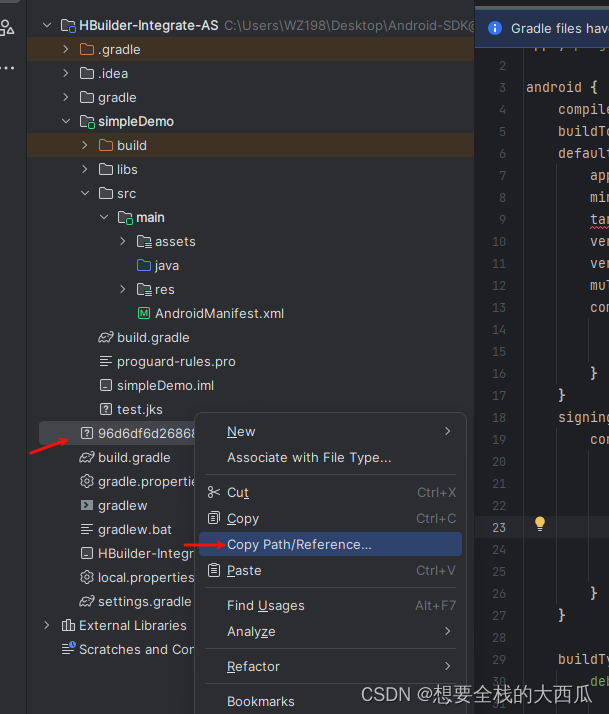609x714 pixels.
Task: Click the structure tool icon in left sidebar
Action: tap(7, 28)
